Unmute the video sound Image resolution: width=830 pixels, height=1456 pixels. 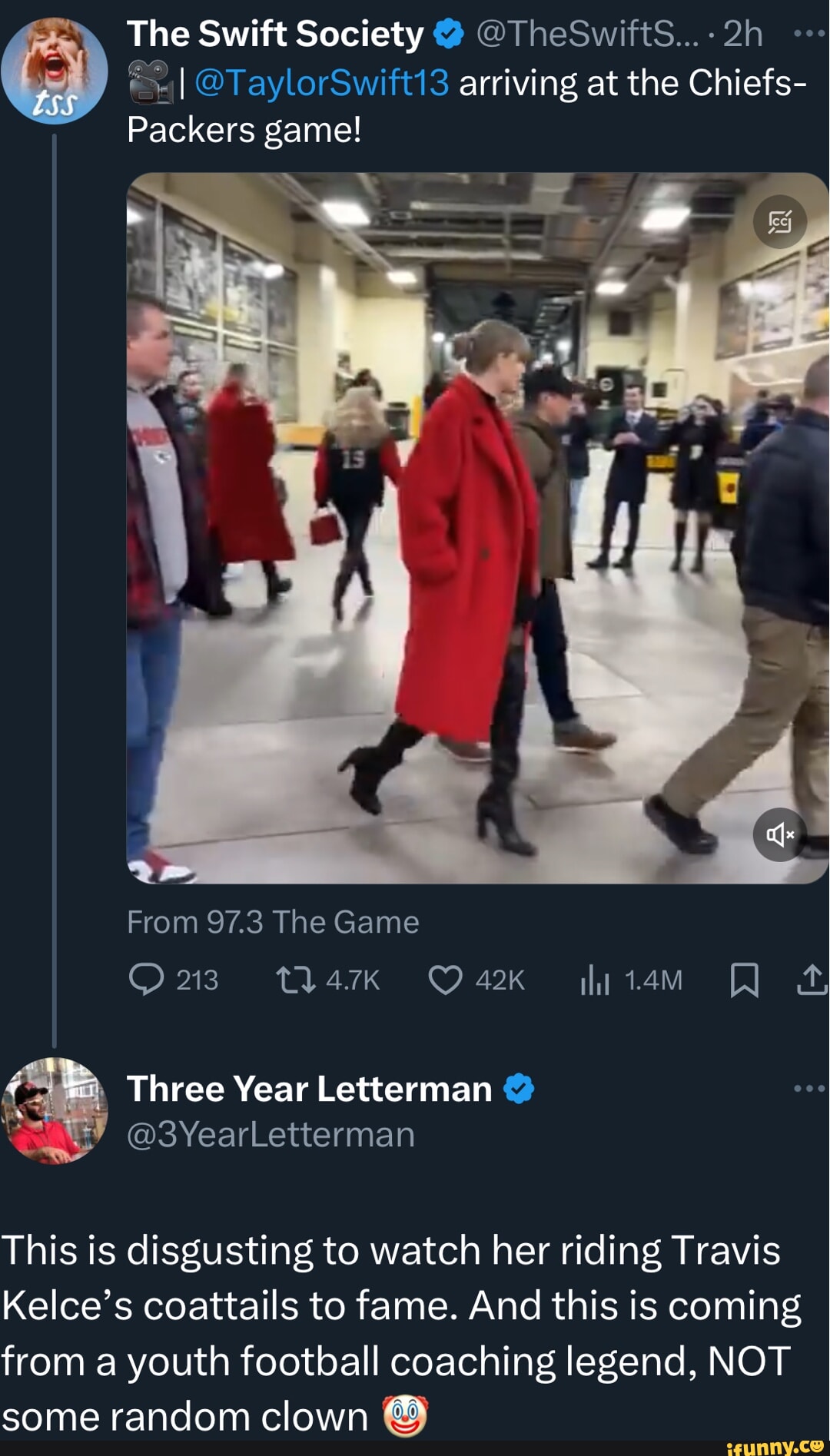pos(779,834)
